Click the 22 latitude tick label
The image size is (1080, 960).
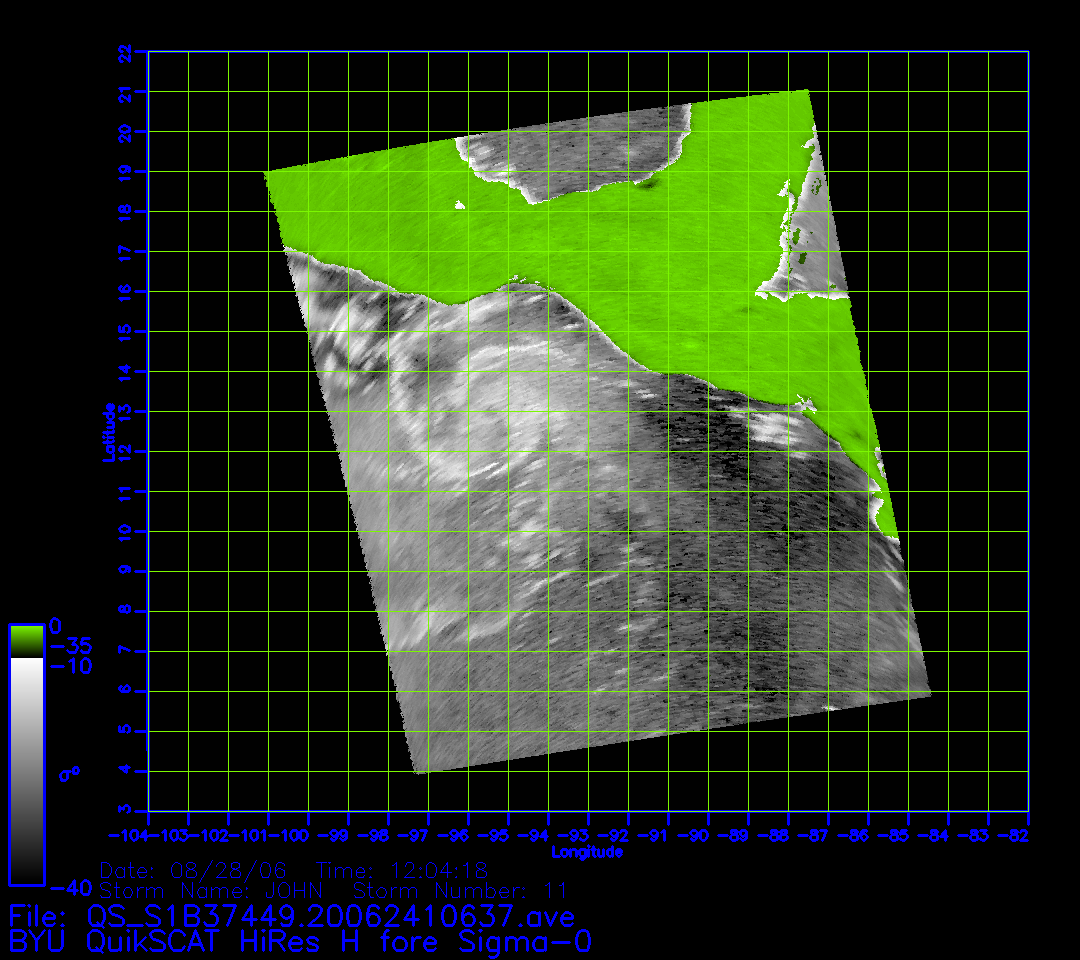125,52
